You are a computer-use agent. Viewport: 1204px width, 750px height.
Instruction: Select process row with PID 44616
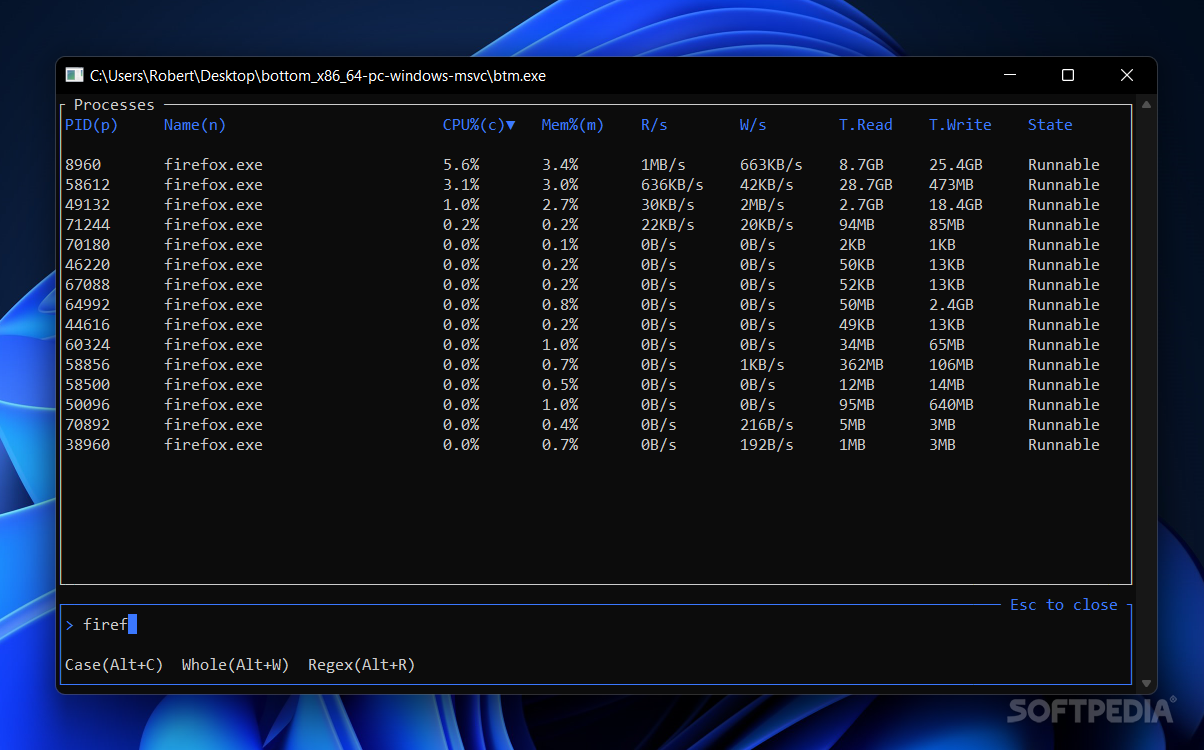(x=596, y=325)
